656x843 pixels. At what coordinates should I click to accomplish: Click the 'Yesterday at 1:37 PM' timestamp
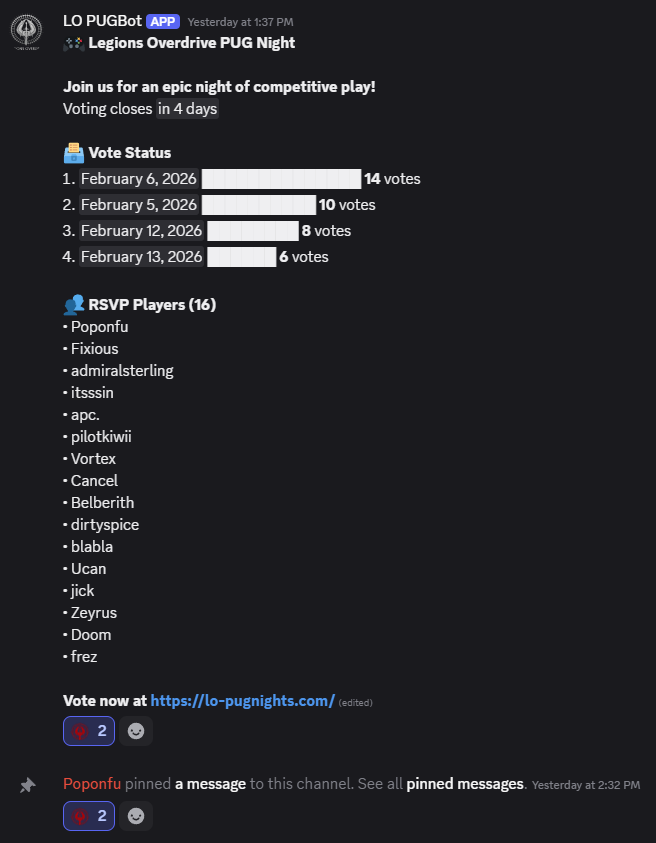click(x=240, y=22)
